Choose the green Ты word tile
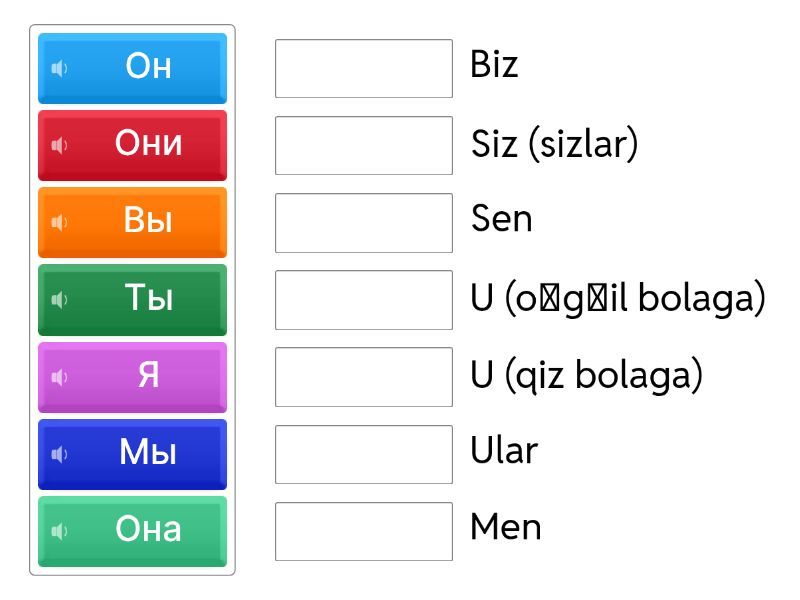 tap(147, 298)
